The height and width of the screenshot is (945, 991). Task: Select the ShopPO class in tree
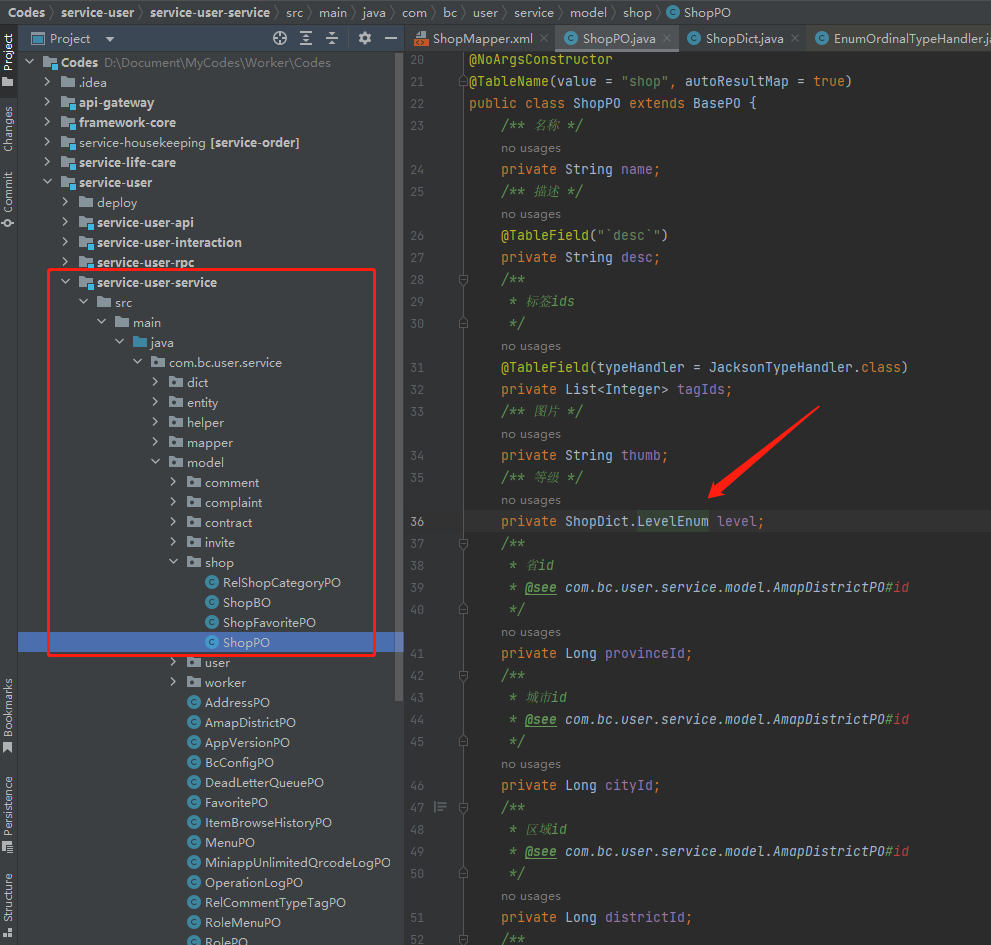[x=246, y=643]
